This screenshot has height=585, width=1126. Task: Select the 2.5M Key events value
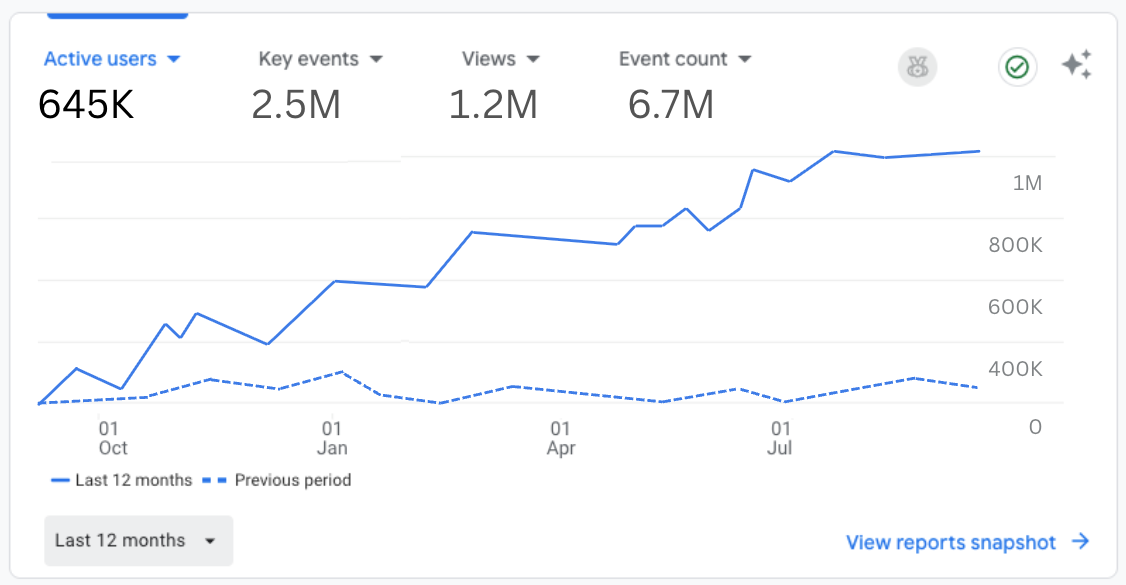296,105
